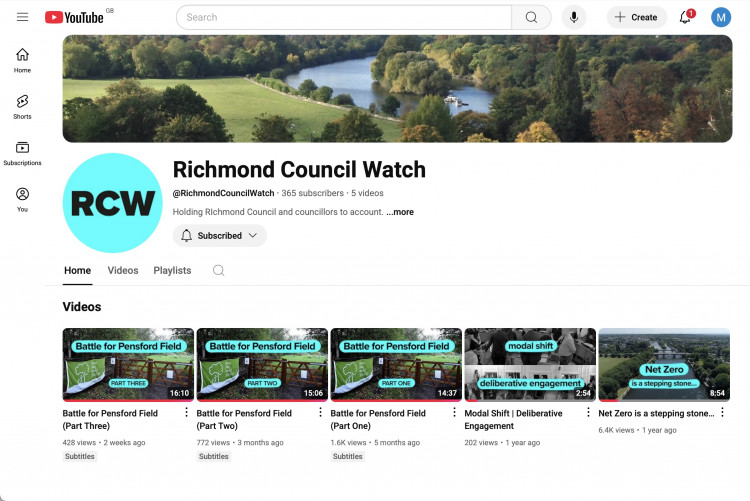Open options menu for Part Three video
750x501 pixels.
(186, 412)
